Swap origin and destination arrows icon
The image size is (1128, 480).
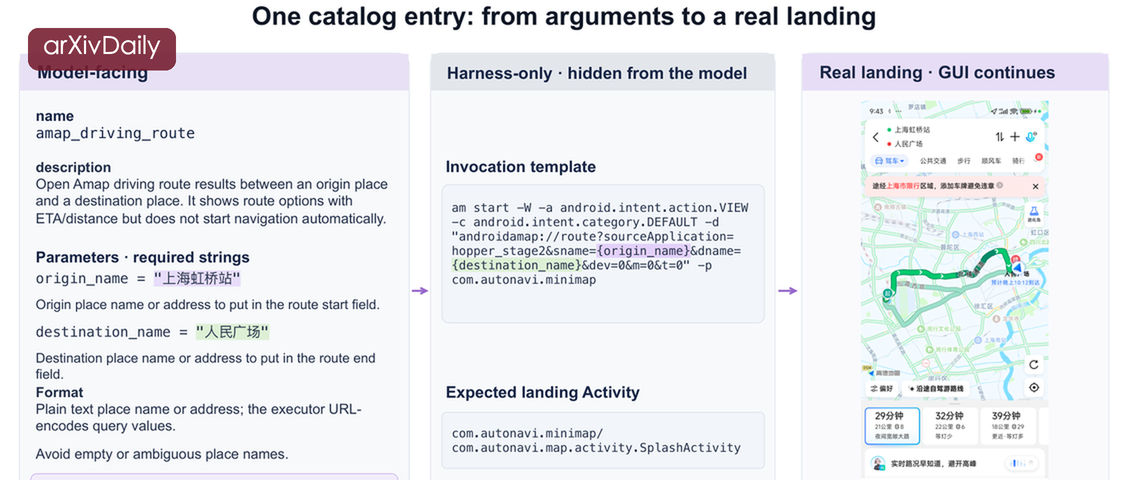[x=1000, y=137]
